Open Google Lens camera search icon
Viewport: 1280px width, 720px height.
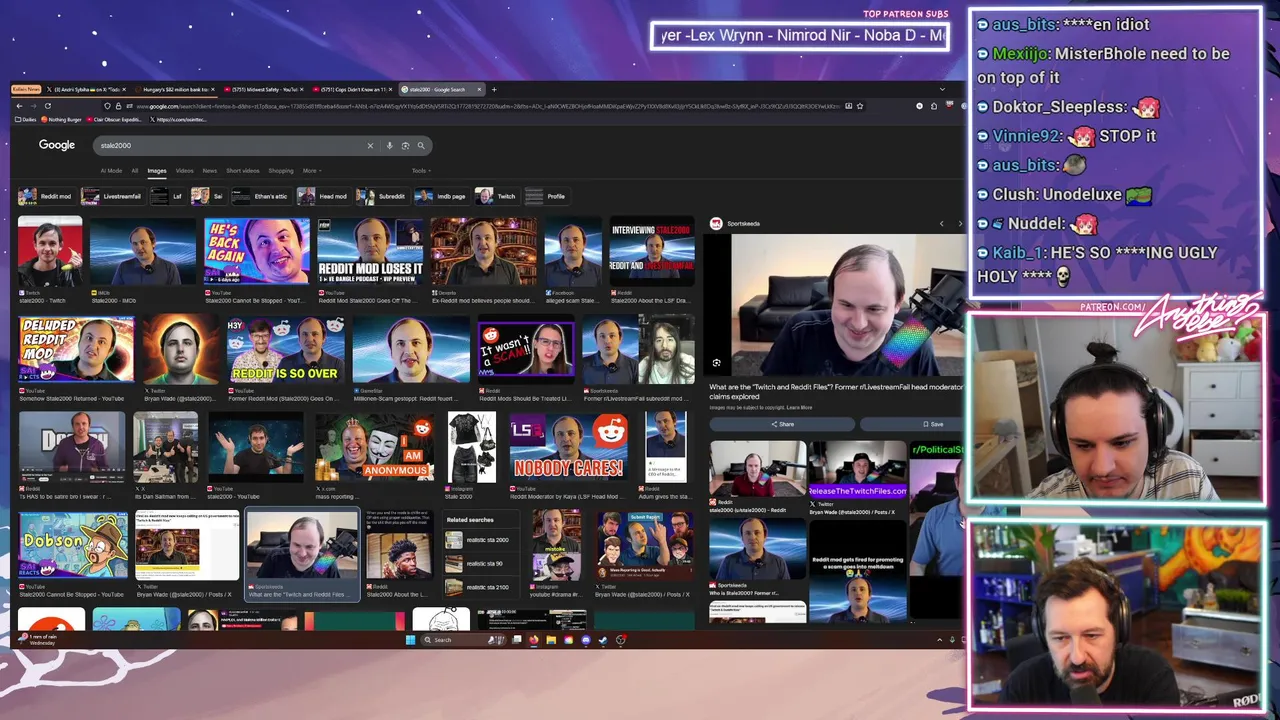point(405,146)
